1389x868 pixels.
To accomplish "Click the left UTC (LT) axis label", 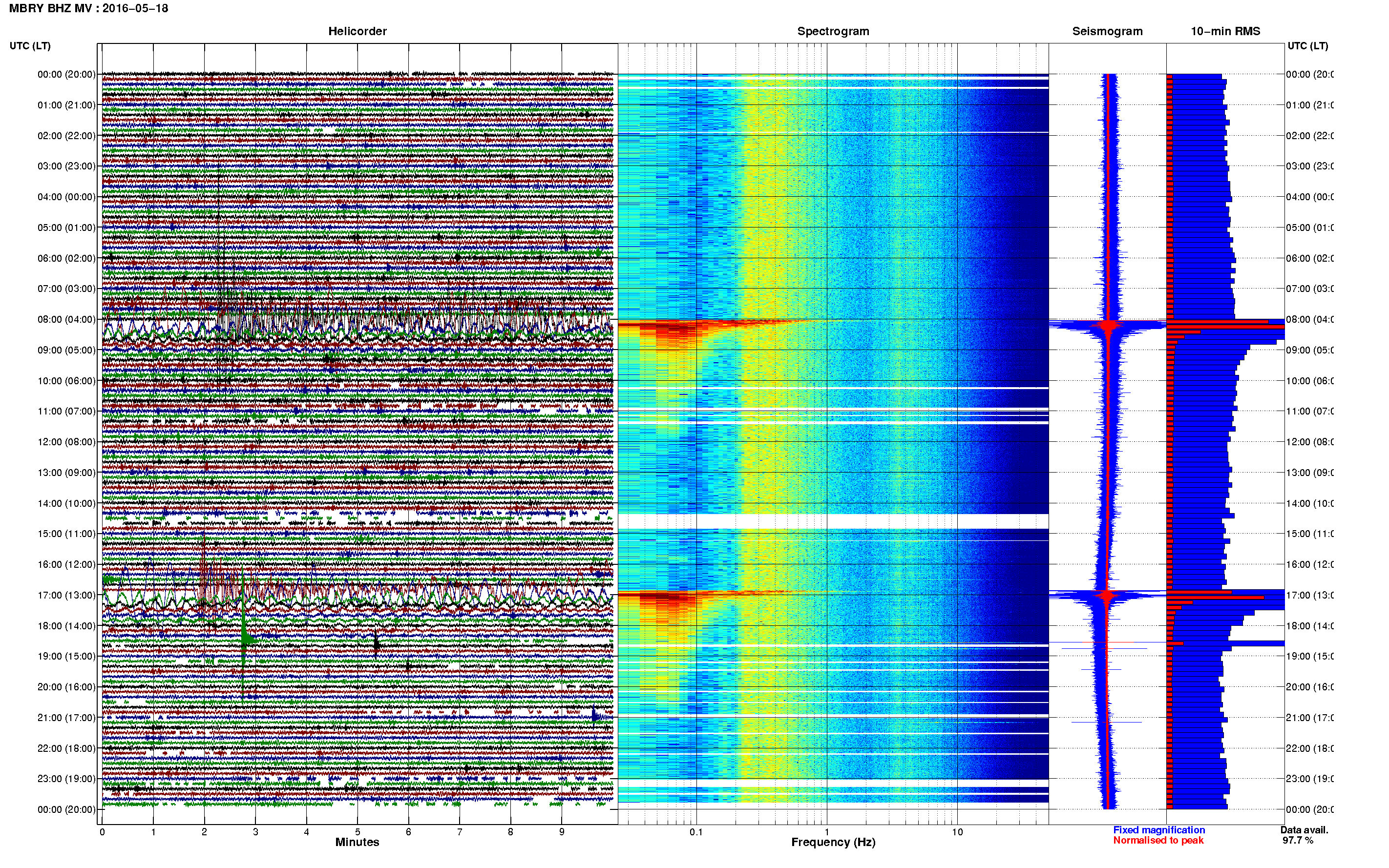I will click(x=30, y=46).
